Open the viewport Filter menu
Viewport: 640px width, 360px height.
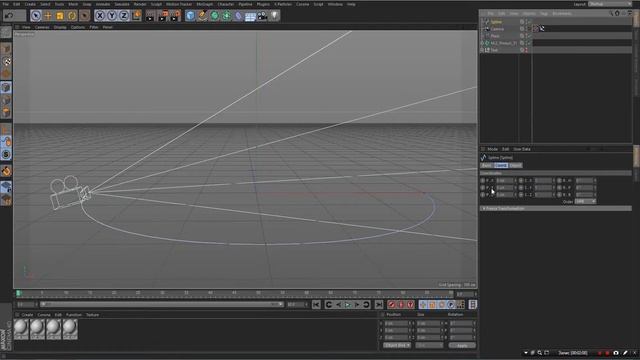click(x=94, y=27)
